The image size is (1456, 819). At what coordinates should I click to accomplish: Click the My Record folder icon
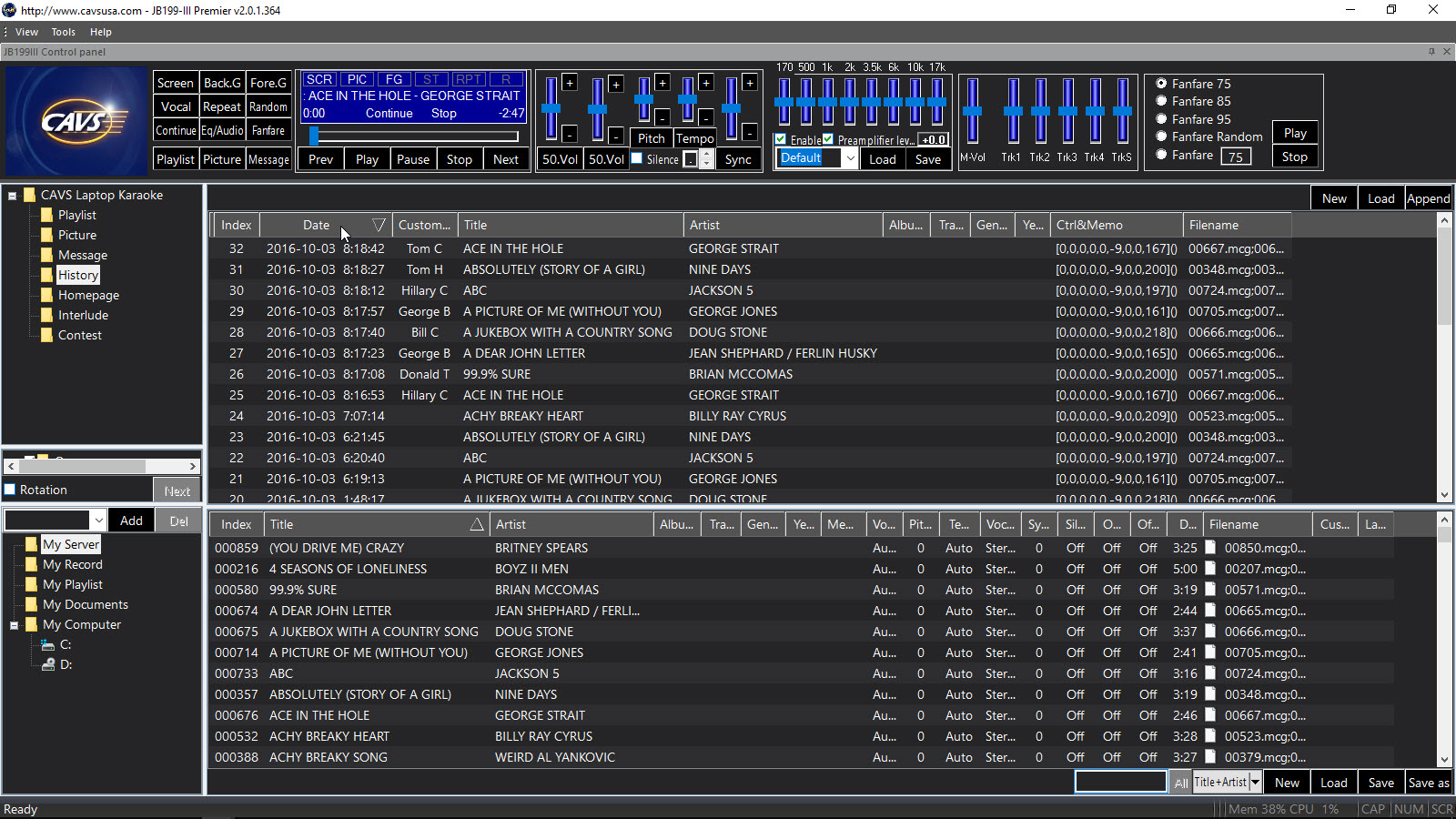coord(32,564)
